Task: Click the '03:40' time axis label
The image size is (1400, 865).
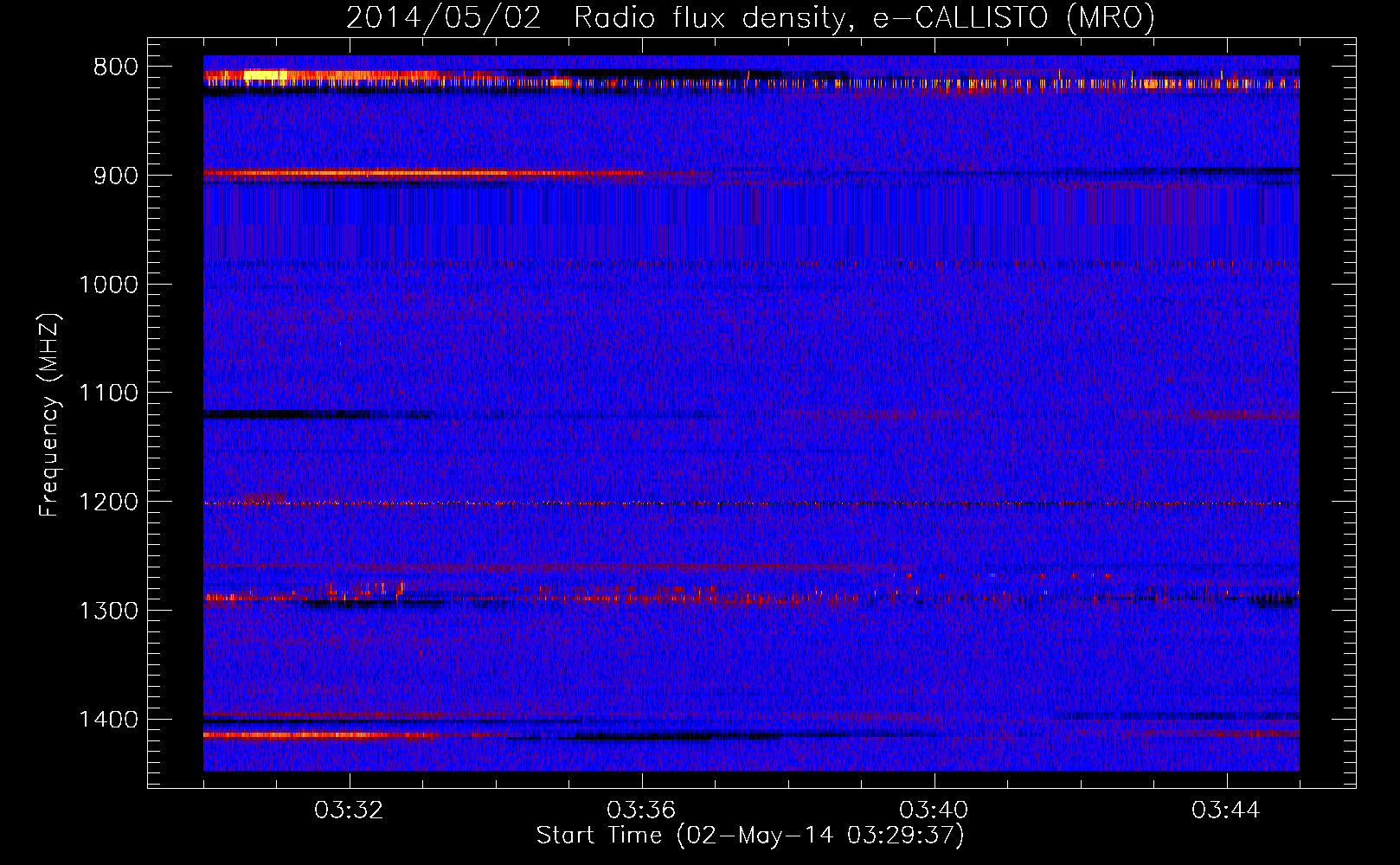Action: 934,811
